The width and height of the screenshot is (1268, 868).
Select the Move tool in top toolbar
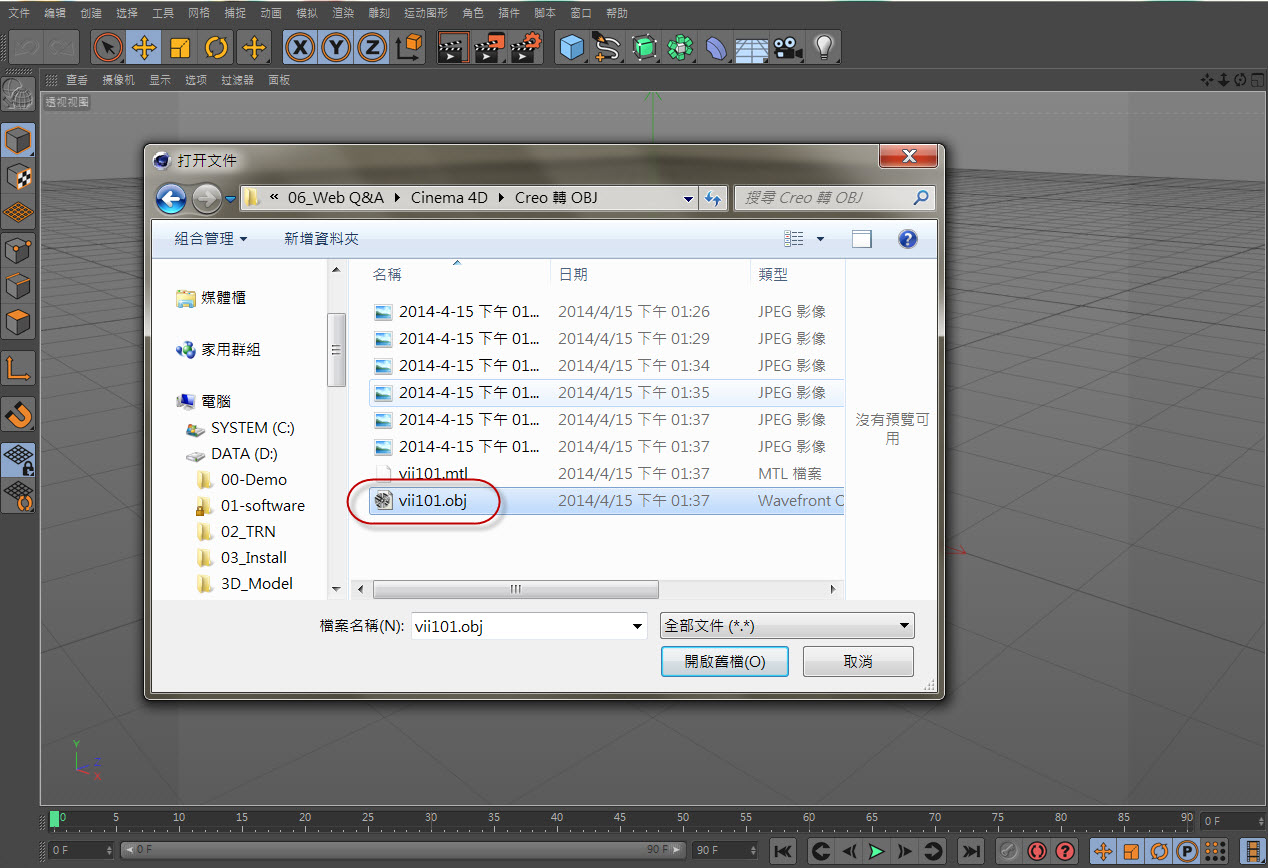(x=144, y=47)
